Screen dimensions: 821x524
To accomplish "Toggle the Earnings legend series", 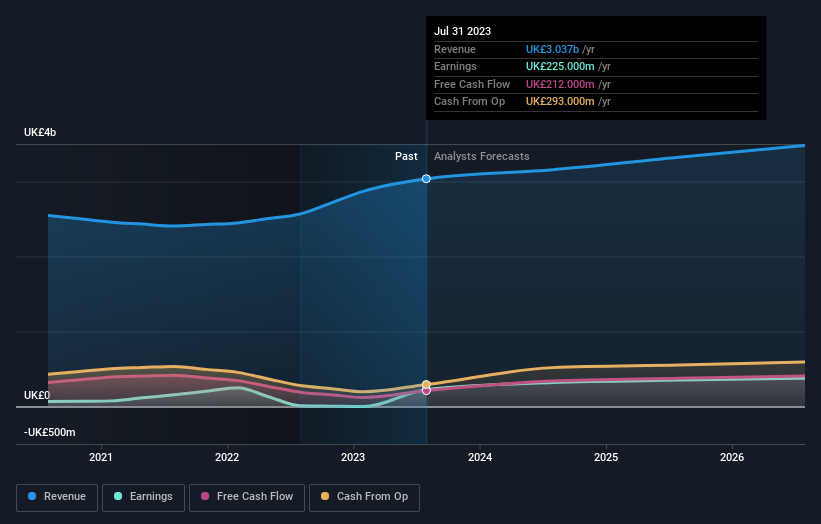I will (143, 497).
